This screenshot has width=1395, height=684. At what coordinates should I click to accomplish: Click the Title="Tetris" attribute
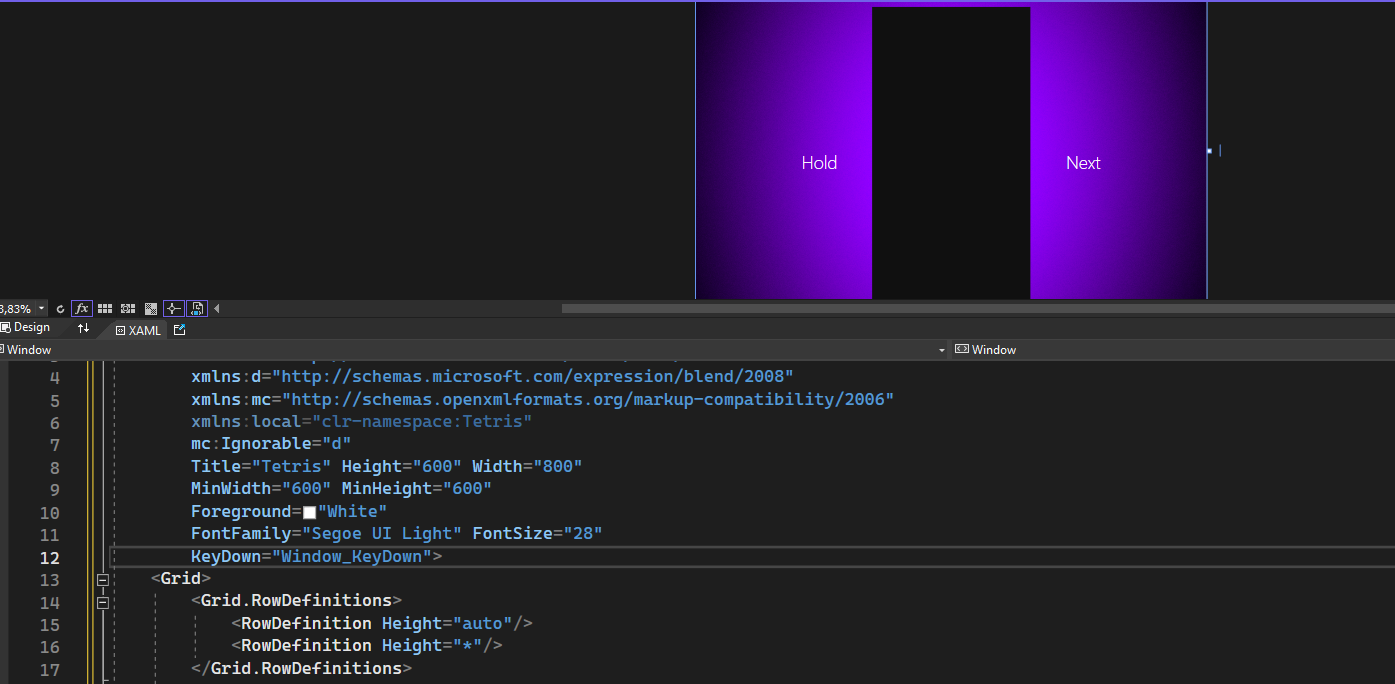(x=261, y=466)
